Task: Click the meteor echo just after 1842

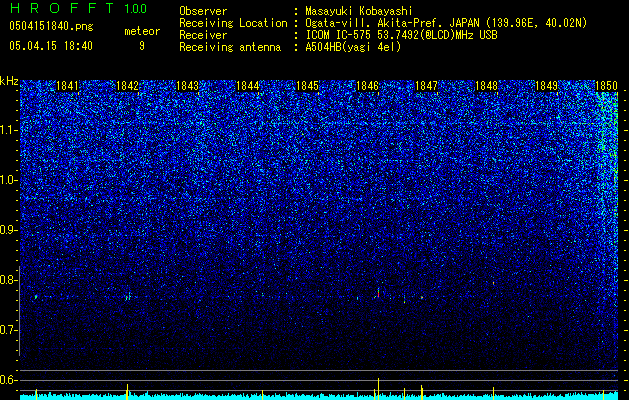Action: 128,298
